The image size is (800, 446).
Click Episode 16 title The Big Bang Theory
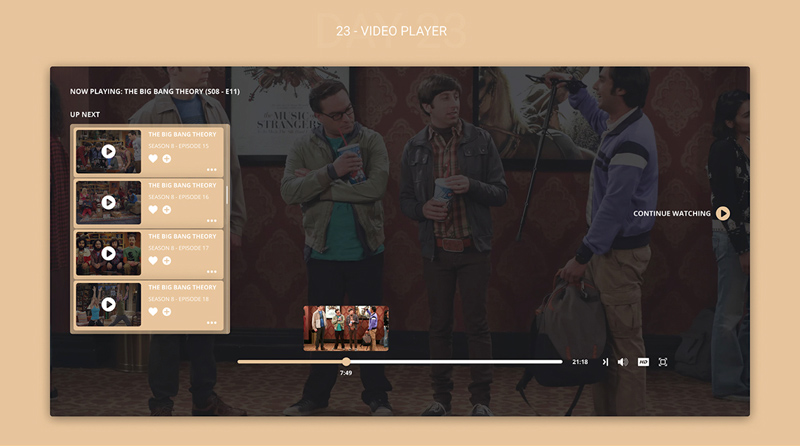coord(182,185)
